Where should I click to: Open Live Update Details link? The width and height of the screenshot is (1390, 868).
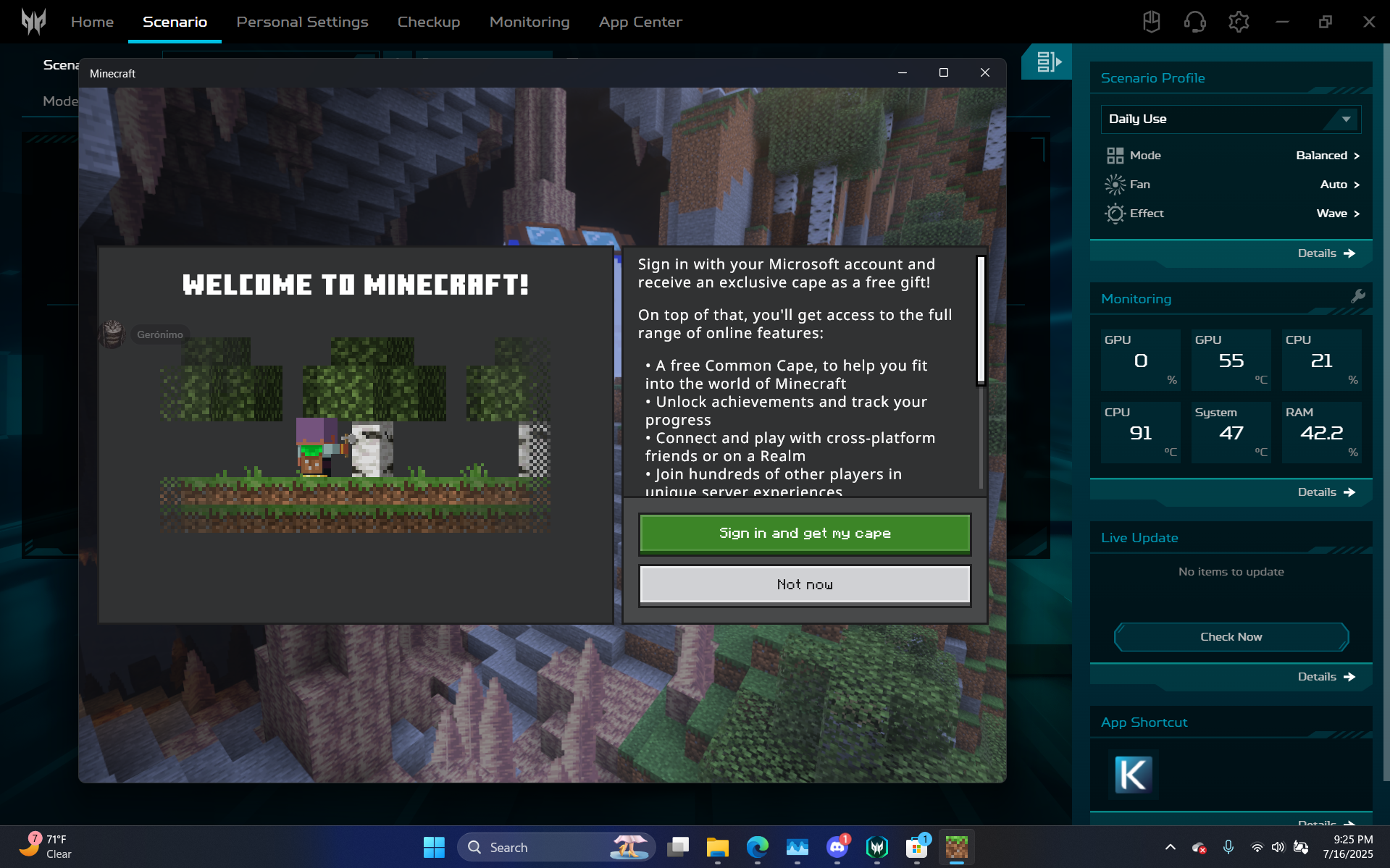click(1326, 677)
